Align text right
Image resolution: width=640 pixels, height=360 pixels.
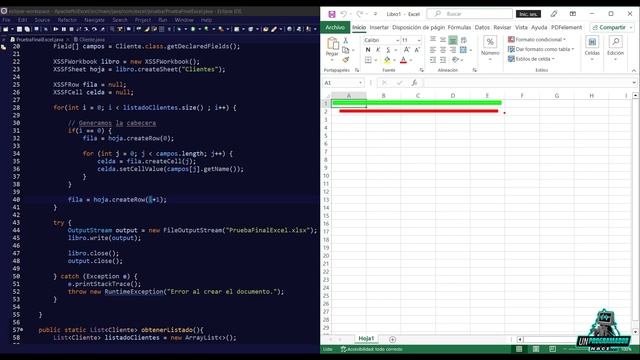[453, 50]
